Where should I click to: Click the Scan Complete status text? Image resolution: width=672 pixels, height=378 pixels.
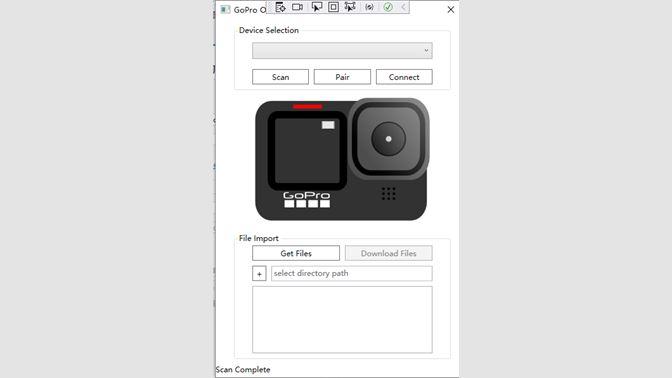(243, 369)
